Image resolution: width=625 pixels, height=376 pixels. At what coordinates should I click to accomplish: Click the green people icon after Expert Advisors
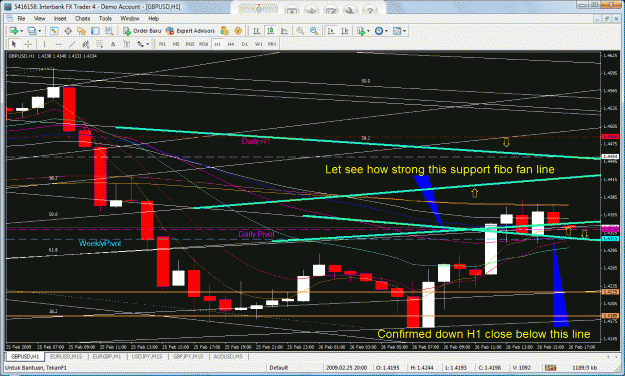[x=224, y=31]
